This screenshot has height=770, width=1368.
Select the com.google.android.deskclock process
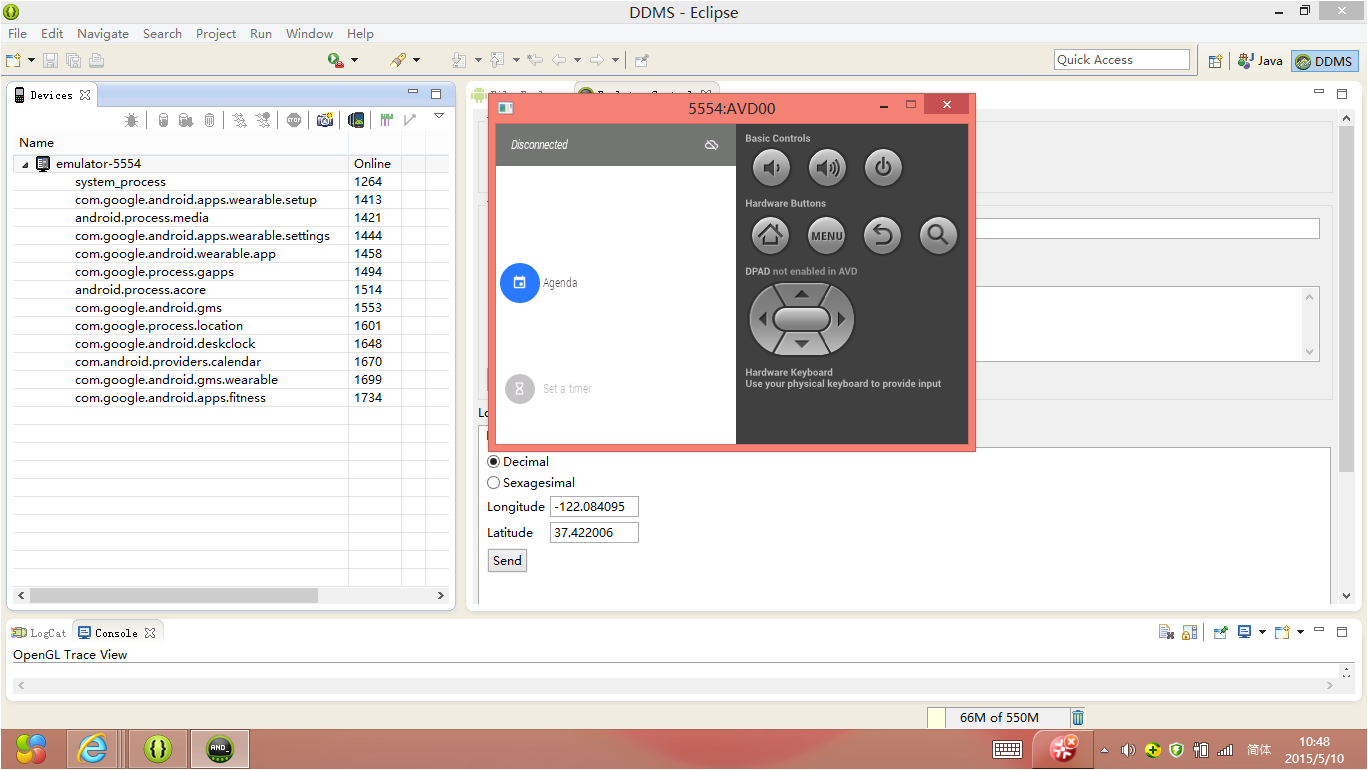tap(230, 344)
